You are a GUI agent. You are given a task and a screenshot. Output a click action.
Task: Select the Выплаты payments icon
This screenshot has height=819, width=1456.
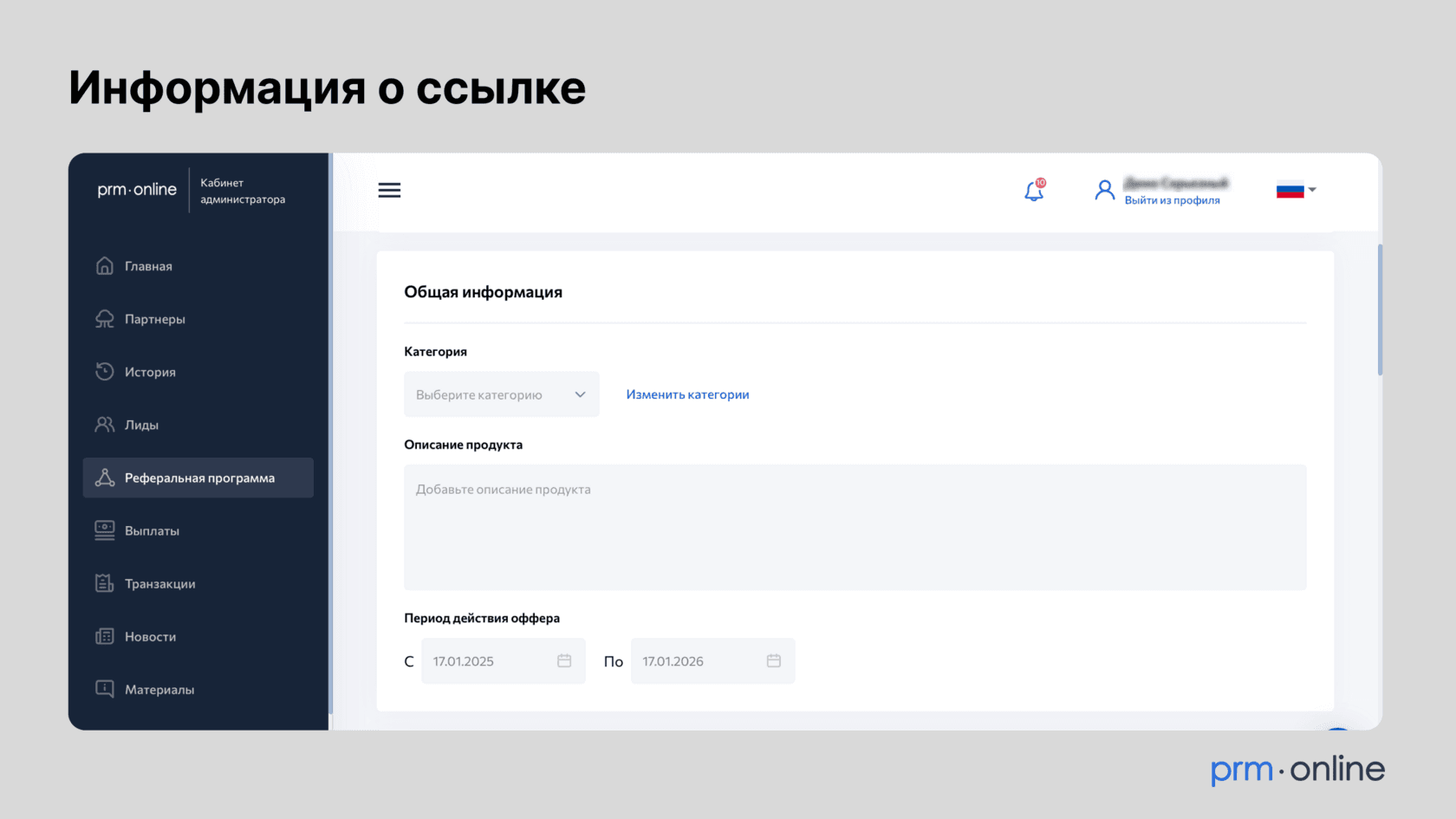104,530
